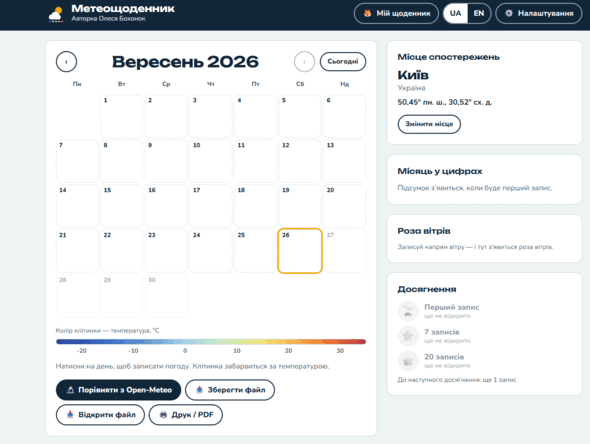Click the Метеощоденник weather logo icon
The width and height of the screenshot is (590, 444).
[56, 15]
